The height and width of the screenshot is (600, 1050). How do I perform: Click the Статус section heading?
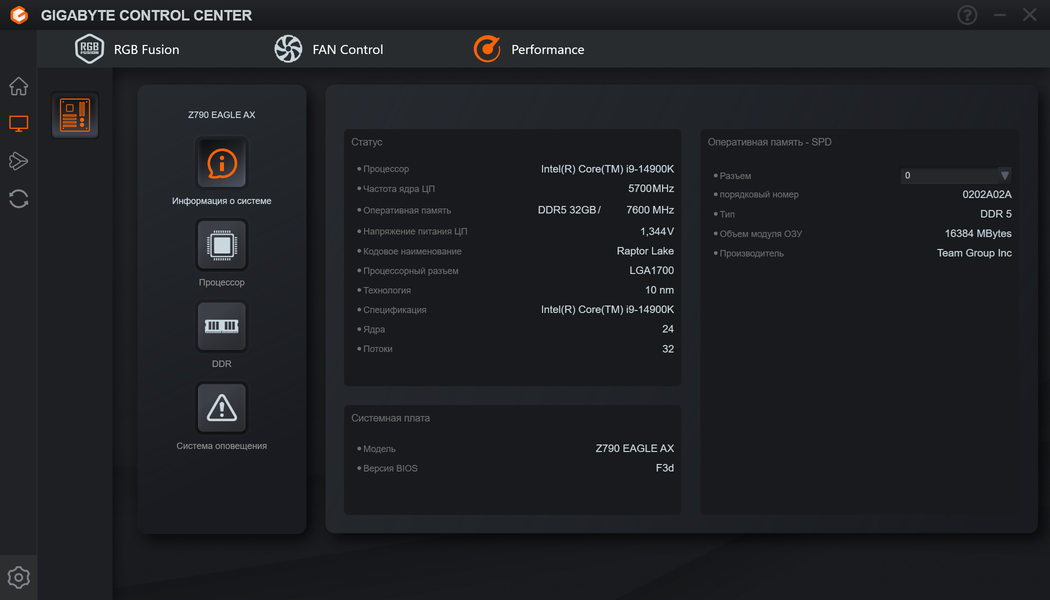367,142
